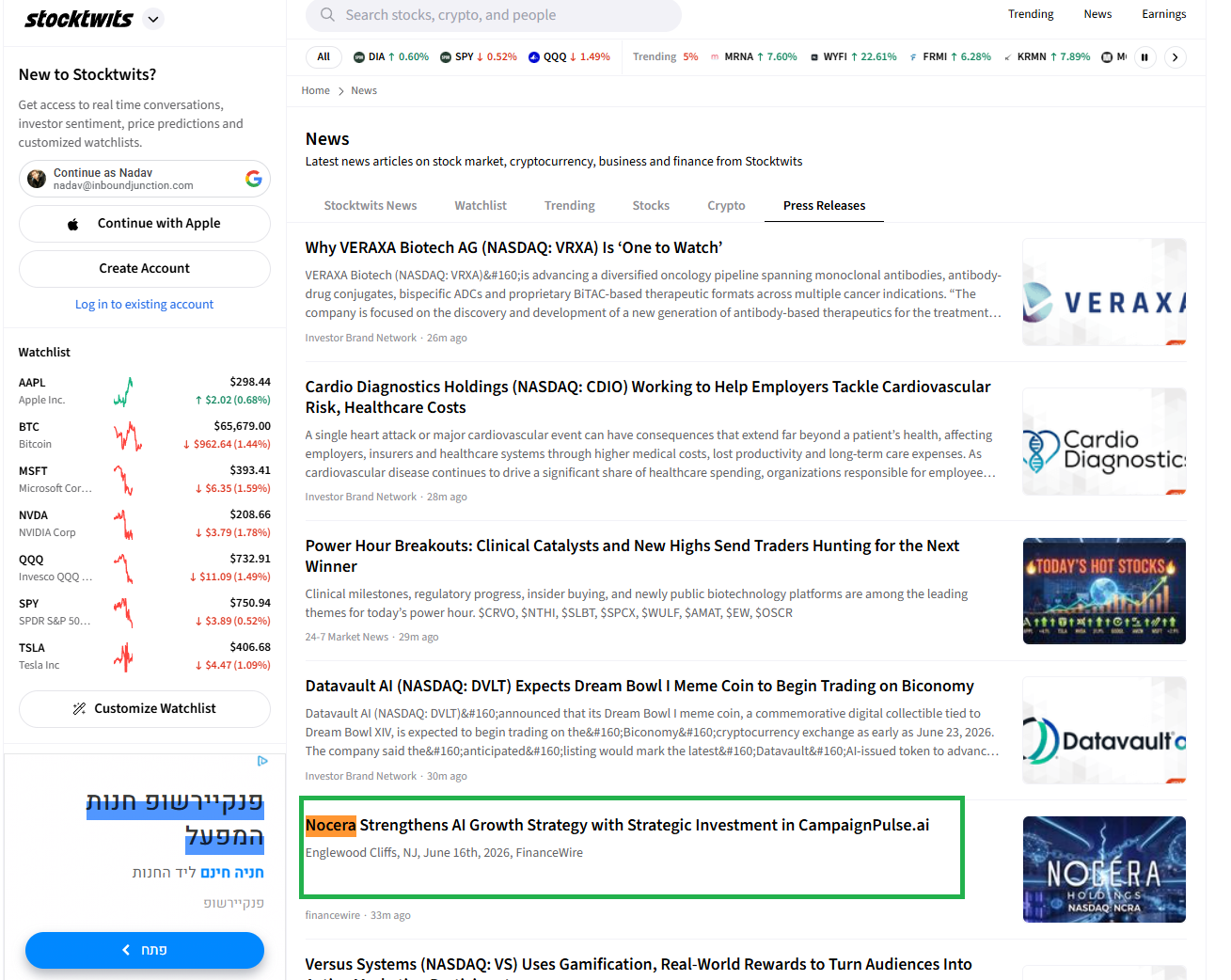
Task: Switch to the Watchlist tab
Action: (481, 206)
